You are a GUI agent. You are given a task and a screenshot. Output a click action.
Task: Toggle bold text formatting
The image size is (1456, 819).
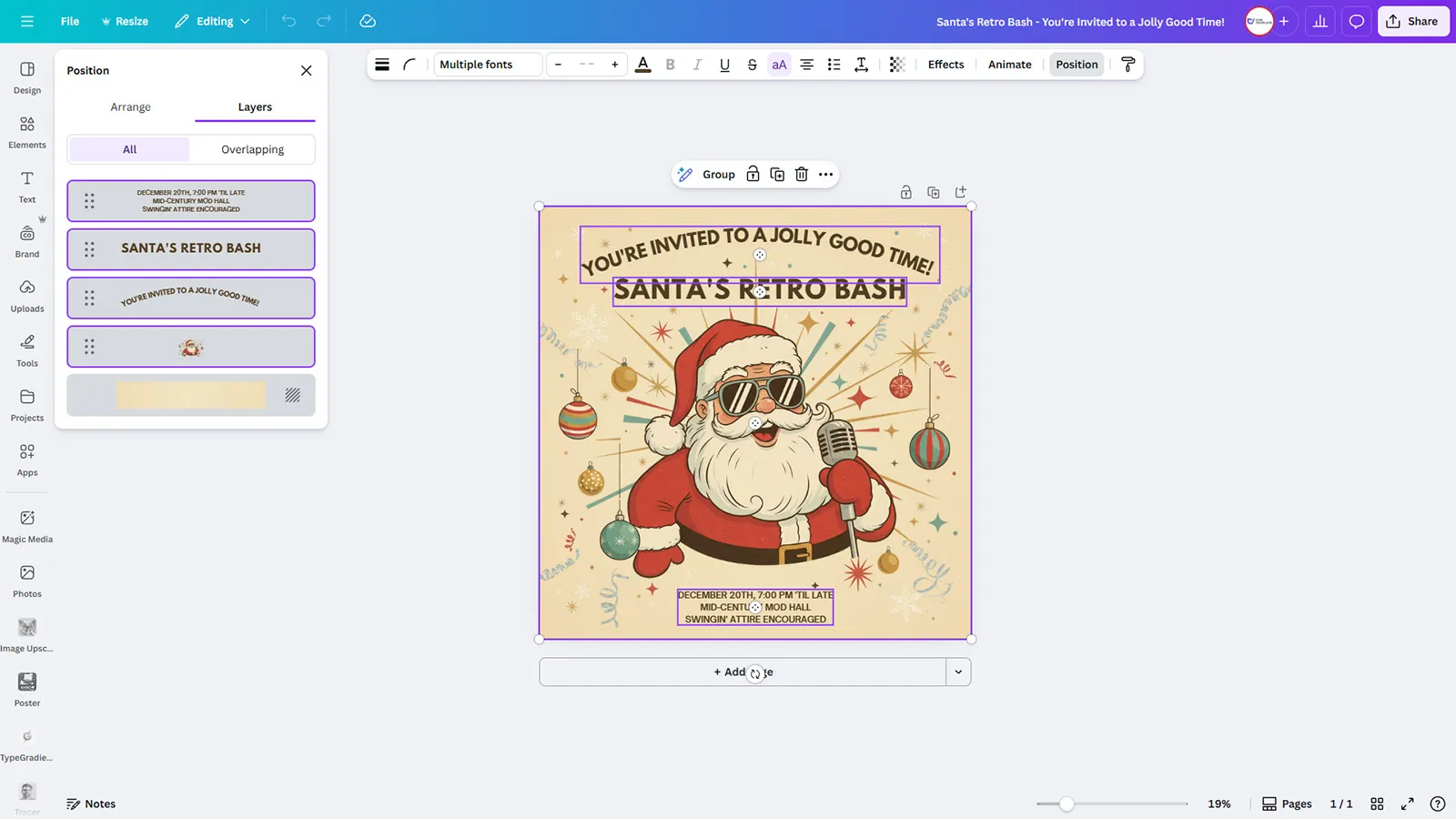[670, 65]
